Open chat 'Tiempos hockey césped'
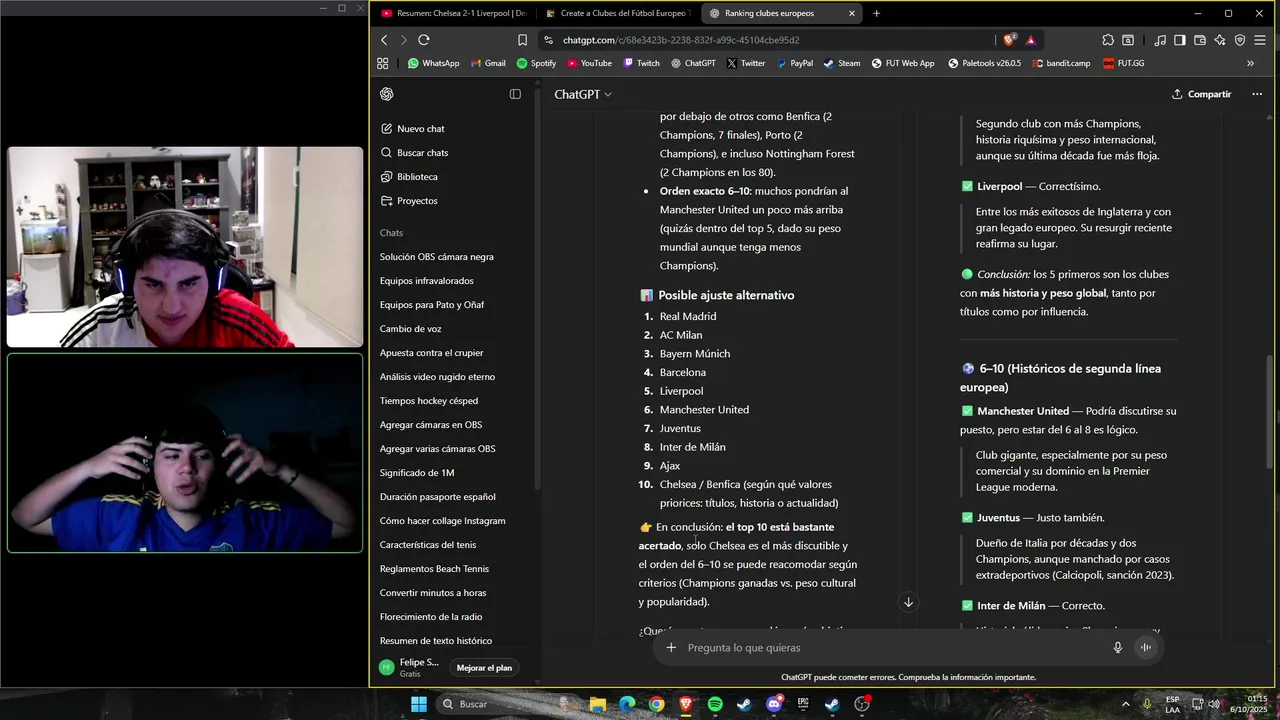This screenshot has width=1280, height=720. click(x=429, y=401)
